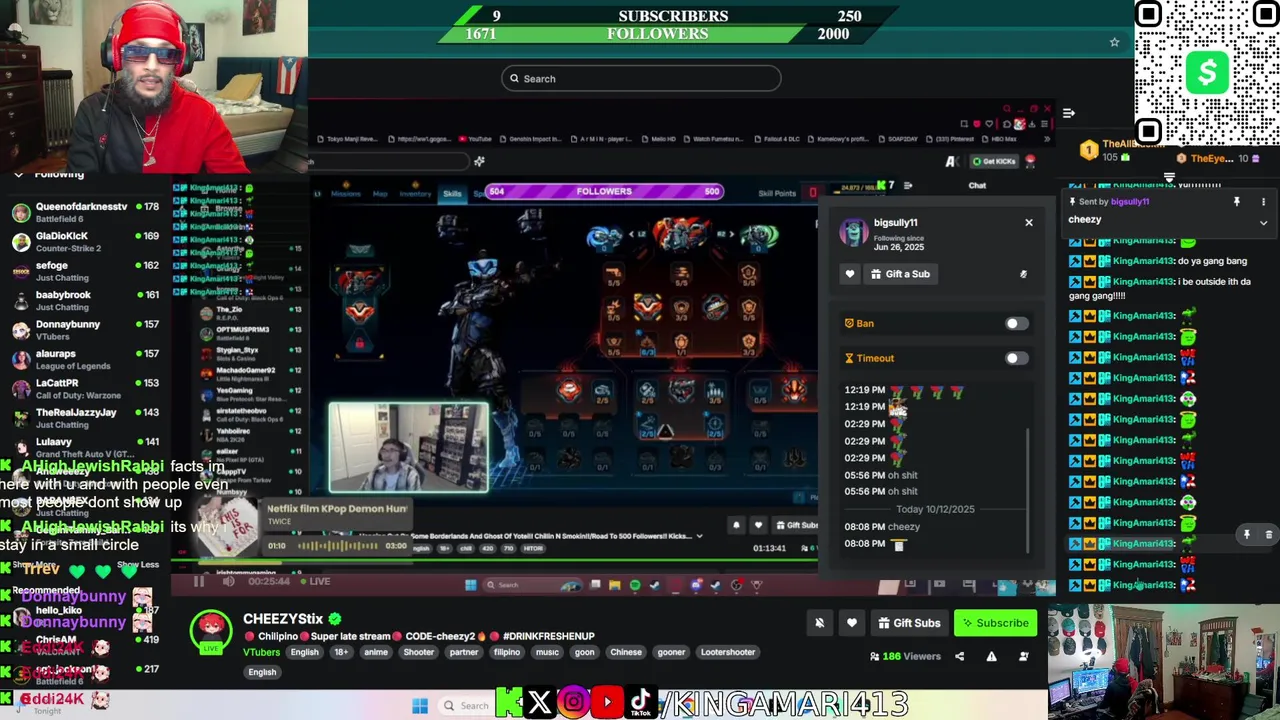Close the bigsully11 user card

tap(1028, 222)
